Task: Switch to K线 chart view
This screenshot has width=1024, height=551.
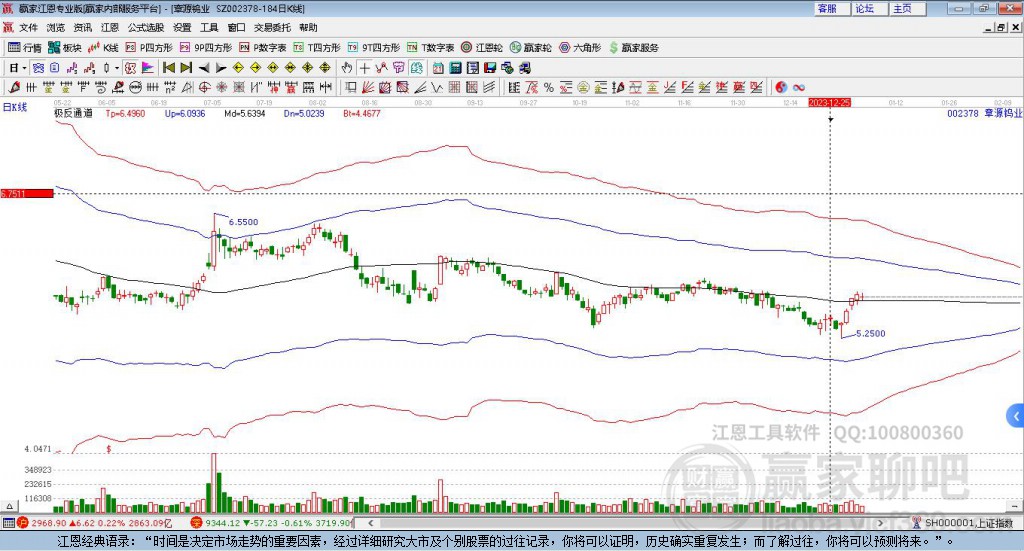Action: [104, 47]
